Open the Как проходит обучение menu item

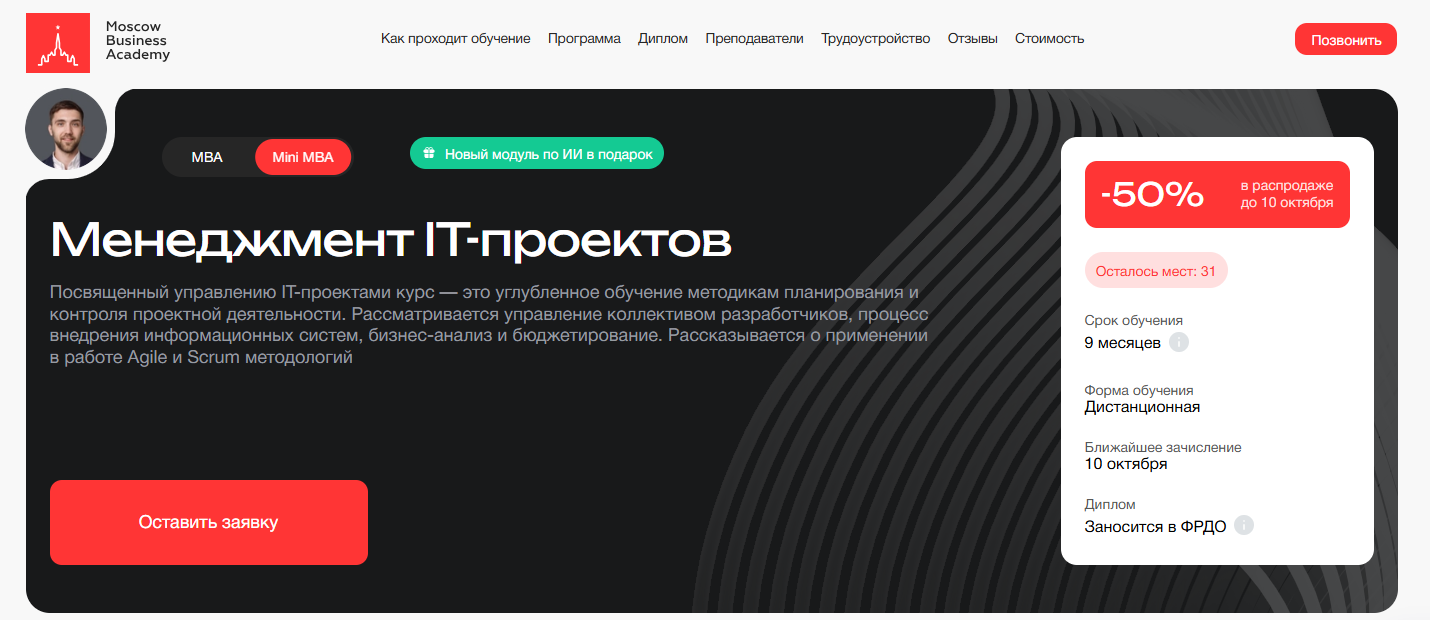(455, 39)
